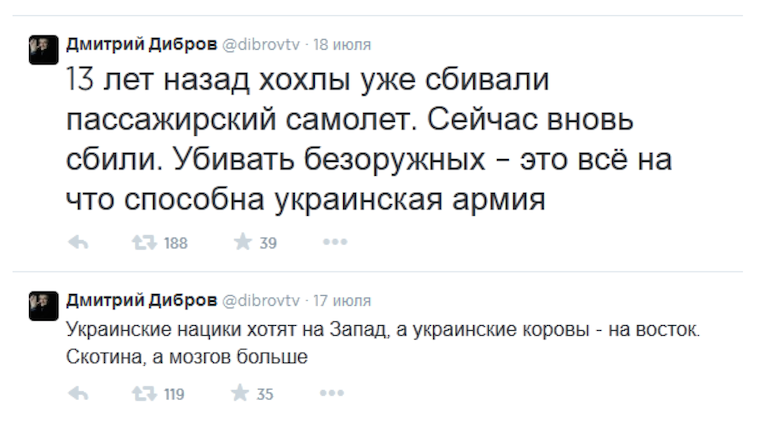Open @dibrovtv handle on the 18 июля tweet
The width and height of the screenshot is (763, 421).
click(x=255, y=44)
